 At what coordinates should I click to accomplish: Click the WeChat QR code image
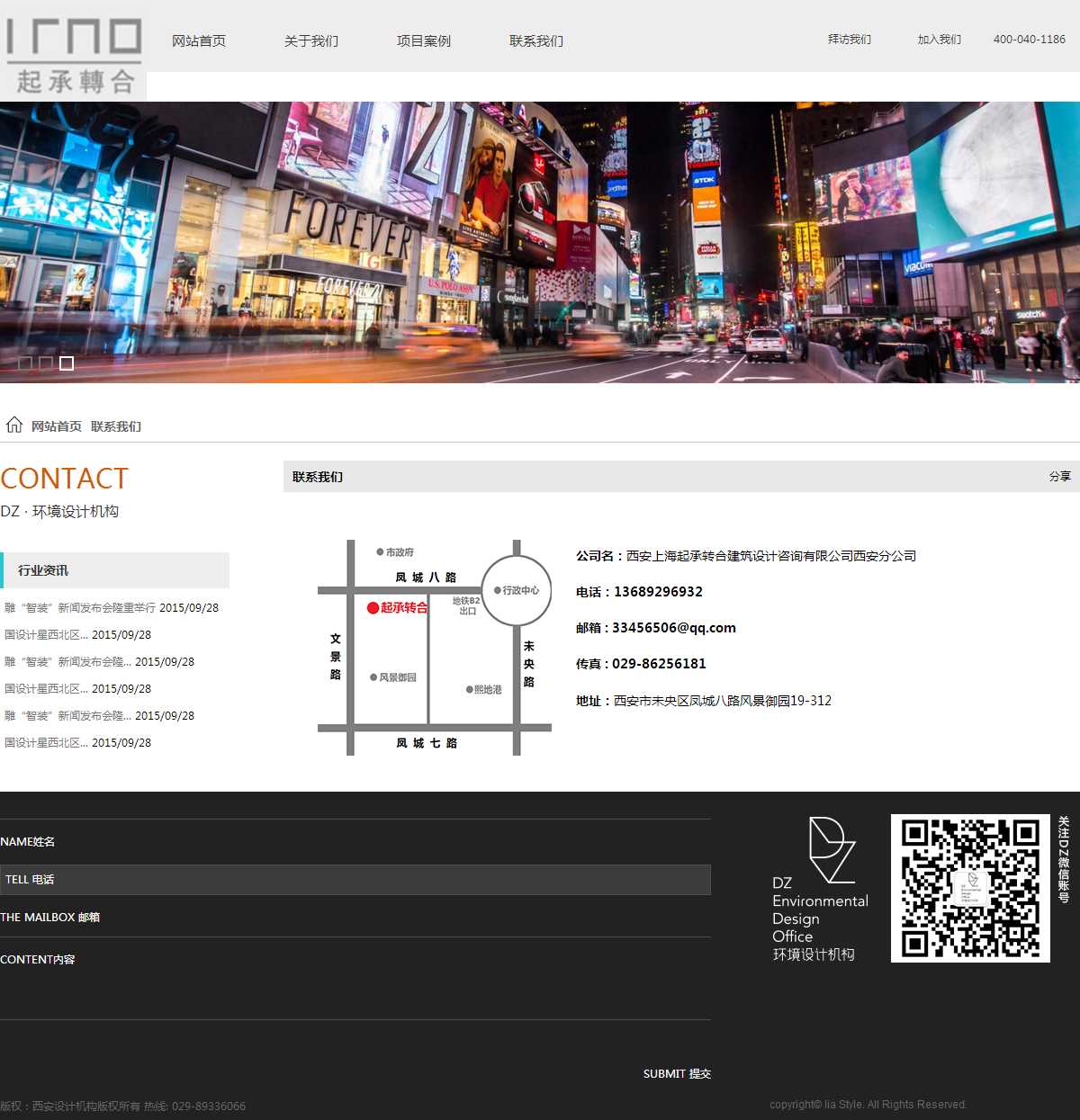[970, 888]
